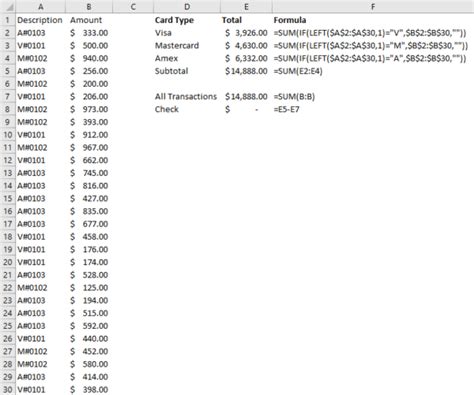The height and width of the screenshot is (395, 474).
Task: Select the amount $835.00
Action: pyautogui.click(x=89, y=211)
